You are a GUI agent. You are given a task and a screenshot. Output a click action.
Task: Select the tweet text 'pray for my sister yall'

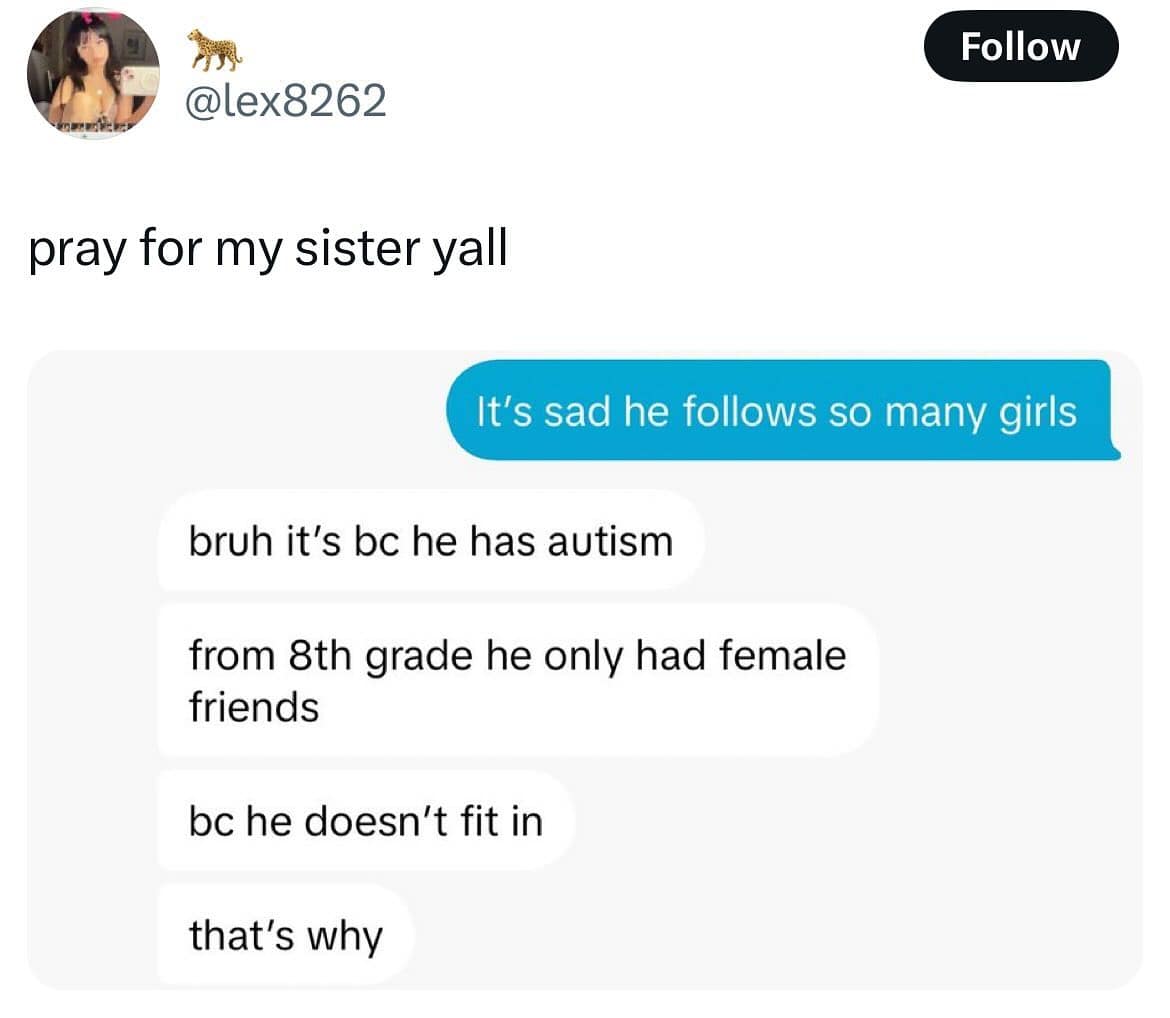point(269,249)
